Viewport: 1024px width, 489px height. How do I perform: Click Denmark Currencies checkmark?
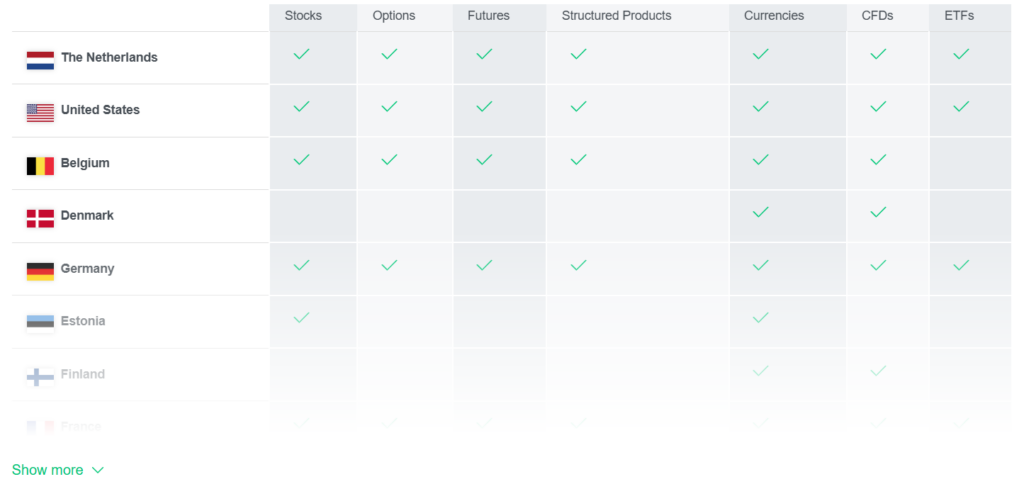pyautogui.click(x=760, y=212)
